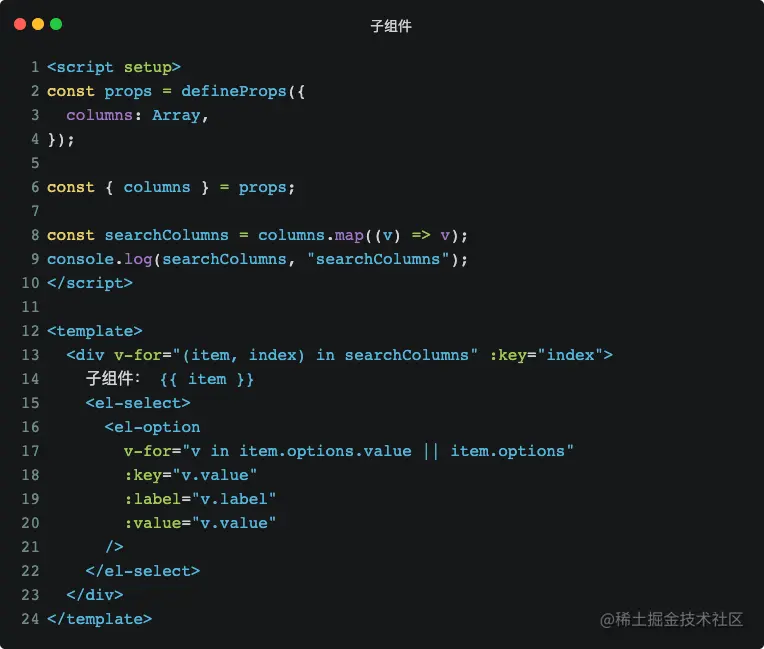The image size is (764, 649).
Task: Click 'item.options.value' on line 17
Action: (x=325, y=451)
